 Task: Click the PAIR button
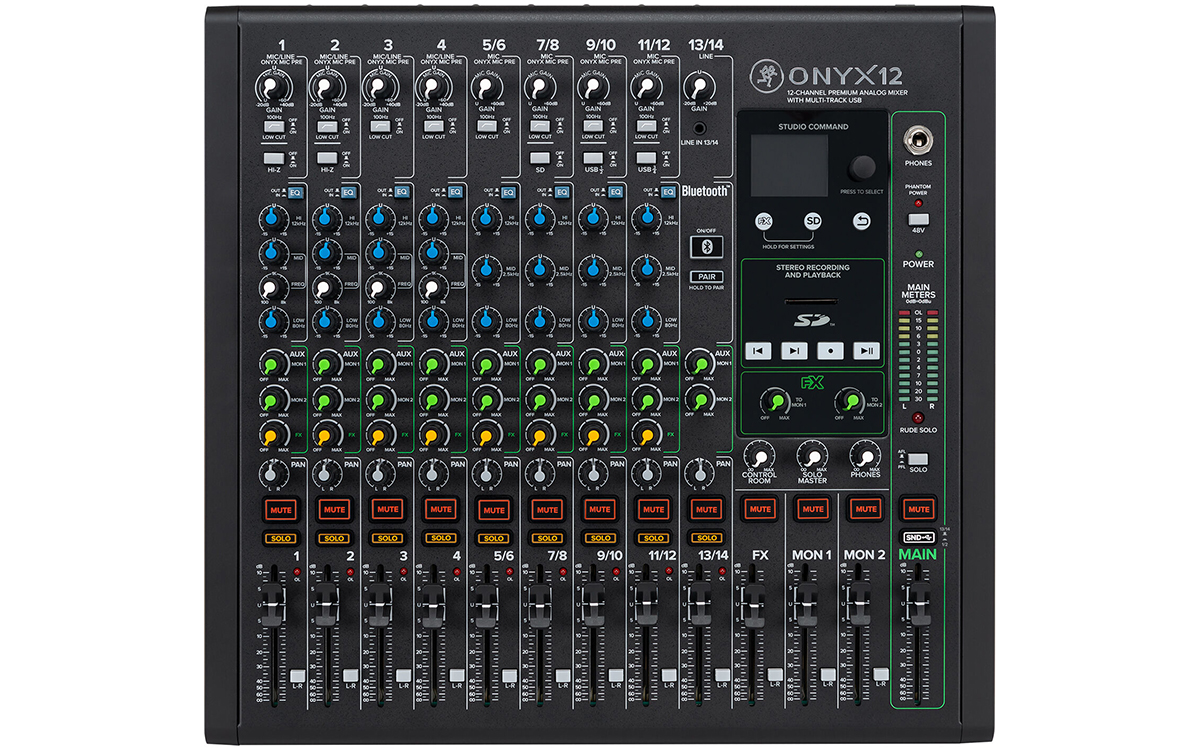pos(704,276)
